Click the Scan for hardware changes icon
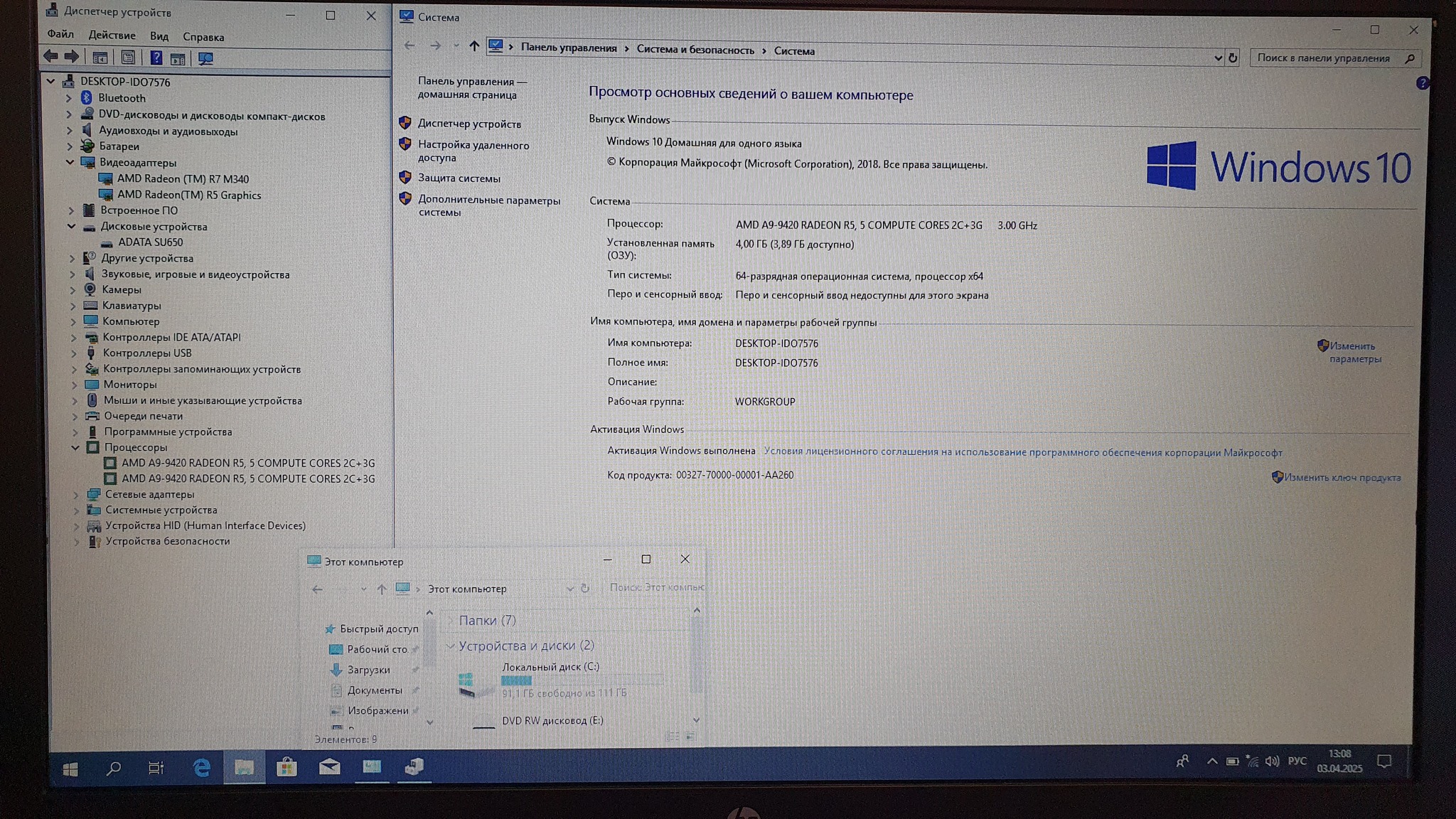Image resolution: width=1456 pixels, height=819 pixels. click(x=205, y=58)
